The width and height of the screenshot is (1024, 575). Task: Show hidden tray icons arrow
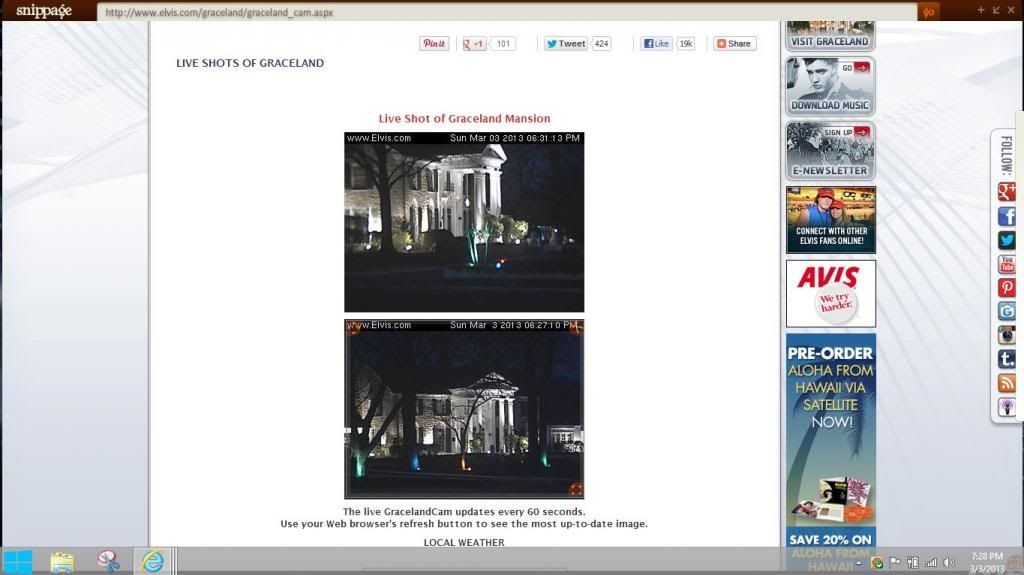[x=859, y=563]
